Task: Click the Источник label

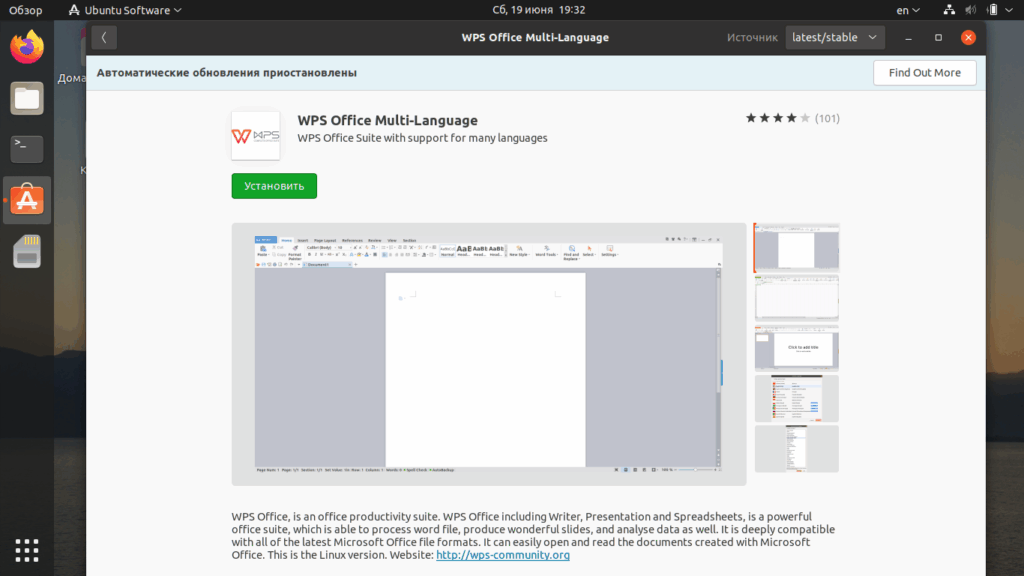Action: point(752,38)
